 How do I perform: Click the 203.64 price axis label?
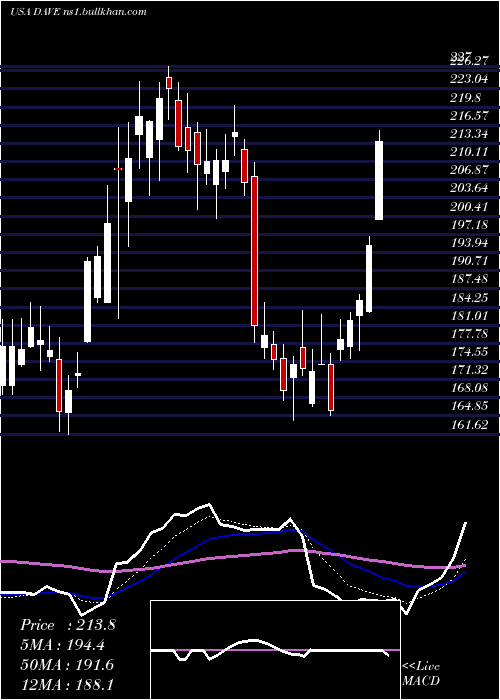[468, 188]
